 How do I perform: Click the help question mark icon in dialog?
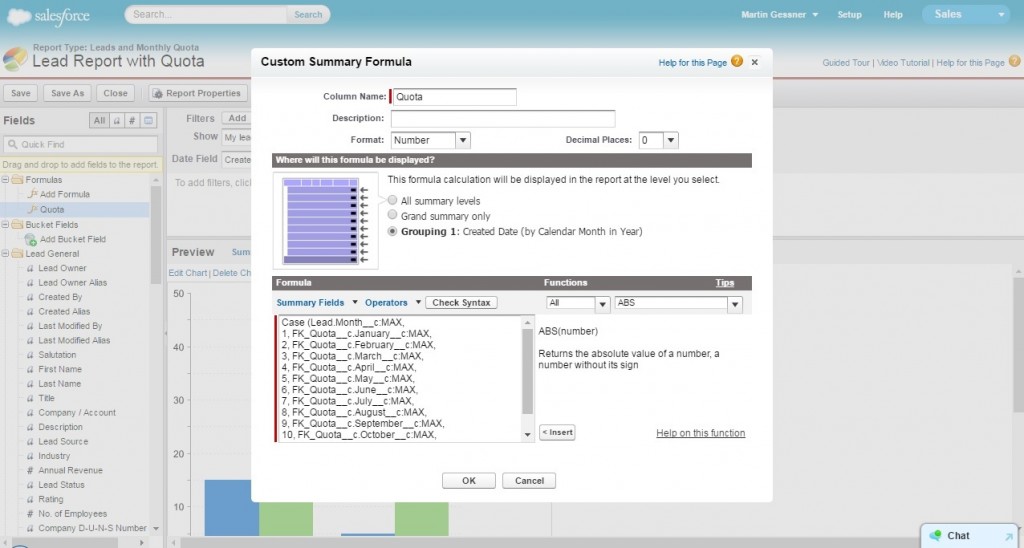[x=737, y=62]
